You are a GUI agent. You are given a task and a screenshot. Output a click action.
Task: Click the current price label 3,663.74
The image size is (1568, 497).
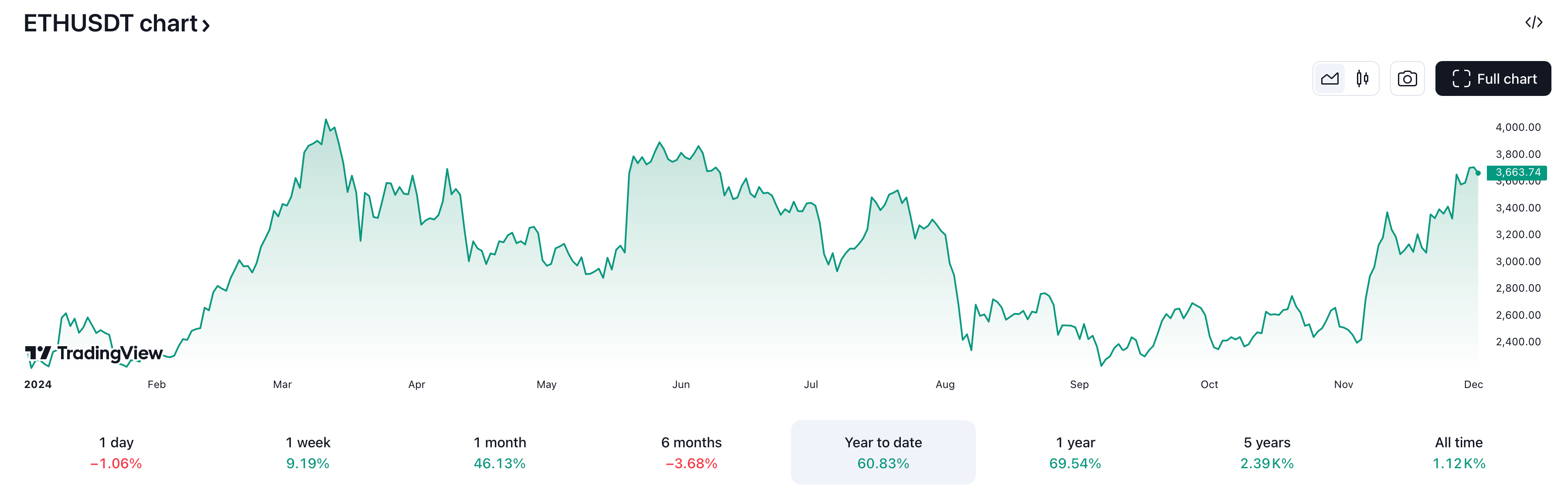coord(1517,172)
